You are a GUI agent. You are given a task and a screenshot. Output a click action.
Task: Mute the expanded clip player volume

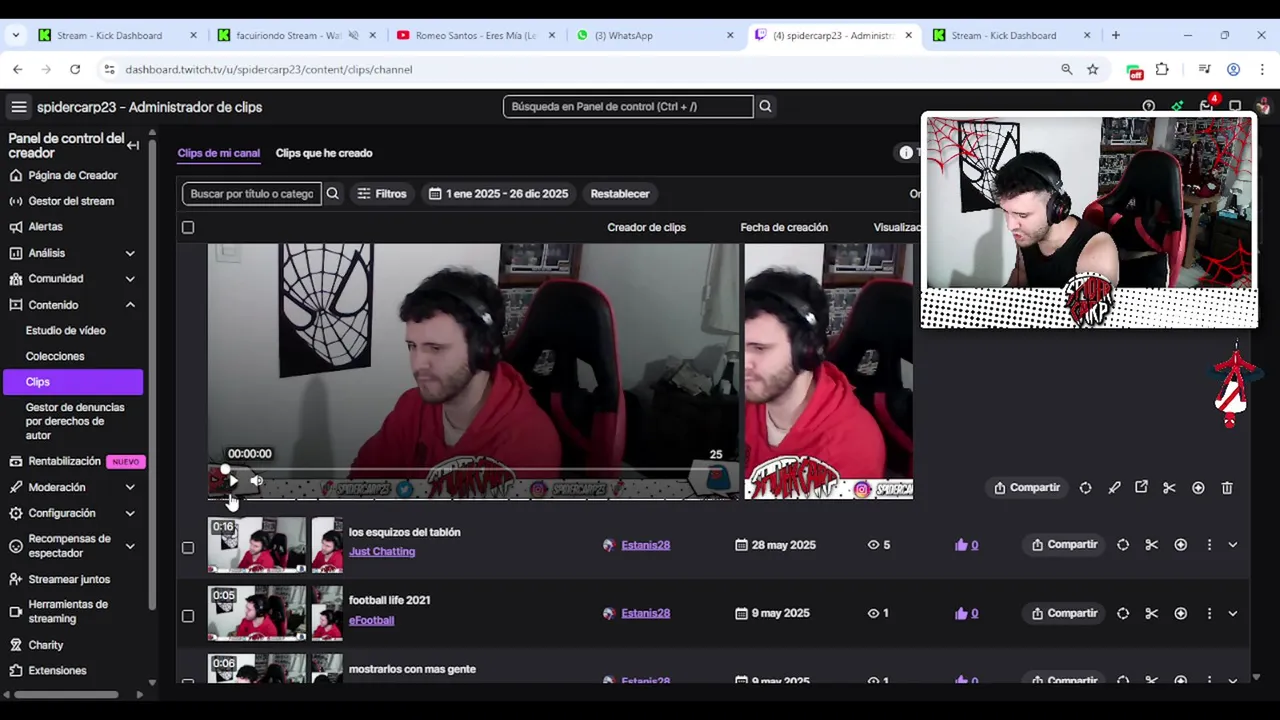(256, 481)
